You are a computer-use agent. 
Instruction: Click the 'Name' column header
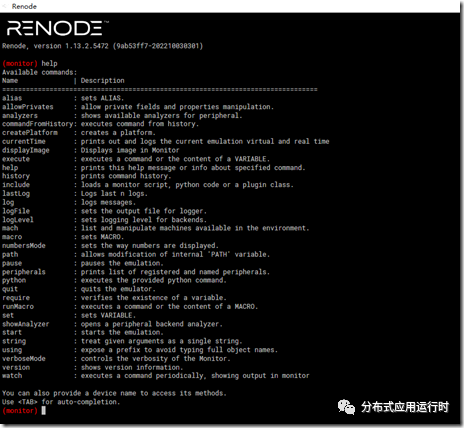tap(10, 81)
